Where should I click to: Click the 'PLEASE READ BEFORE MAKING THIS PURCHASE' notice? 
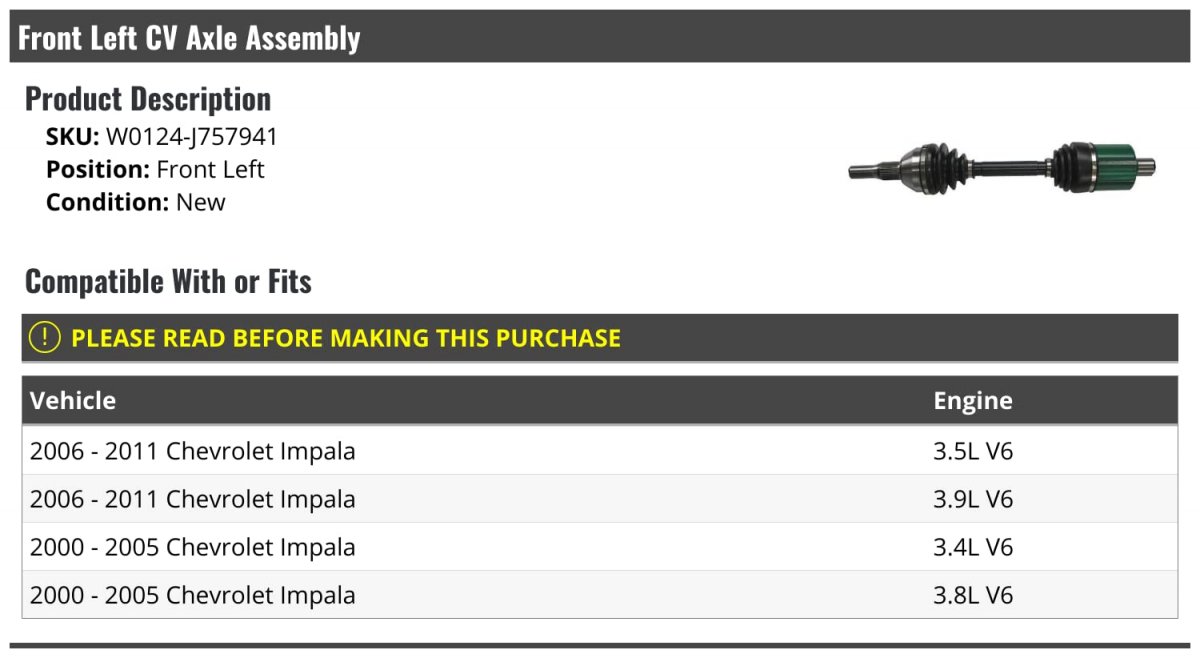(x=345, y=338)
